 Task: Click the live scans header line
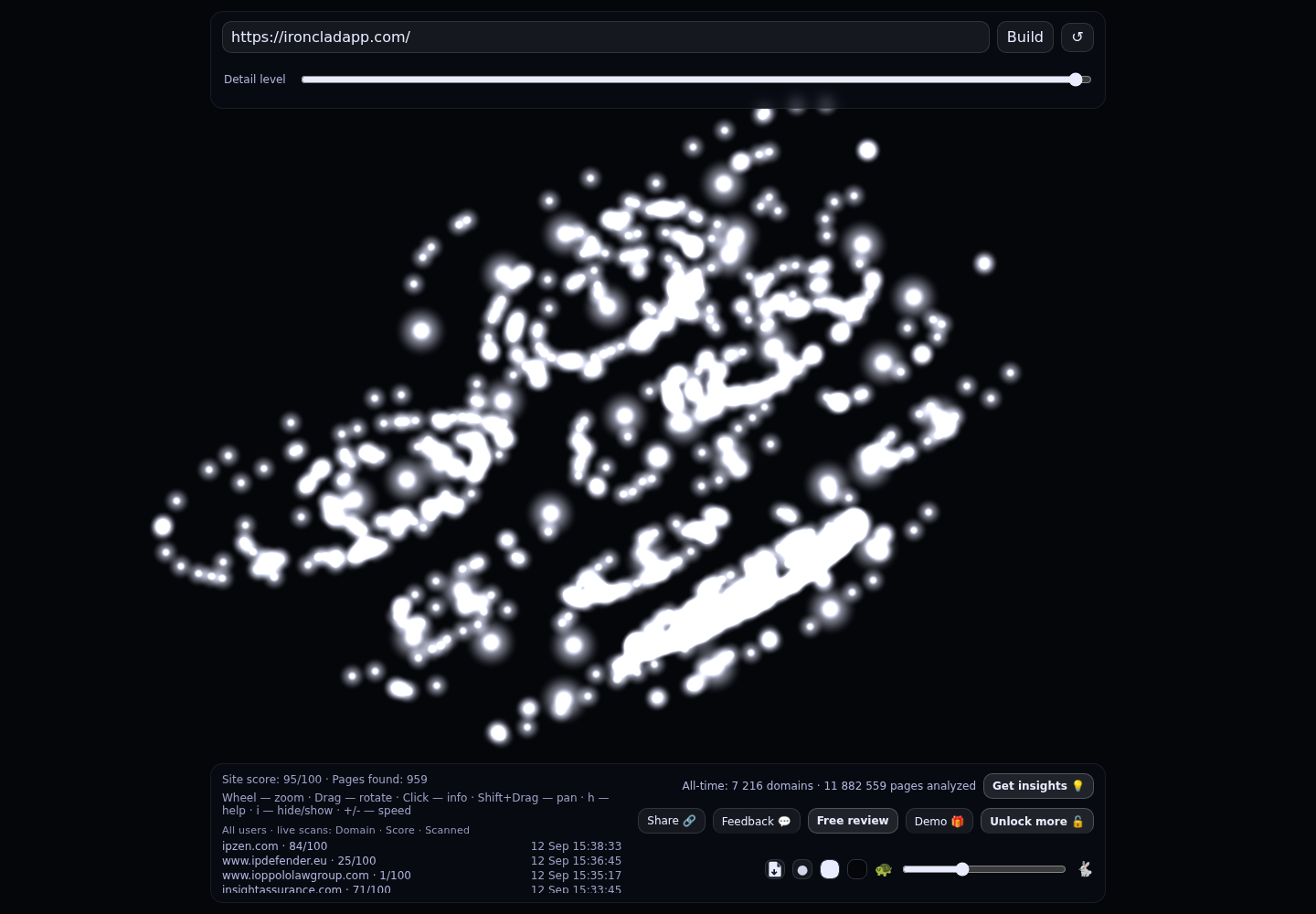[x=345, y=830]
